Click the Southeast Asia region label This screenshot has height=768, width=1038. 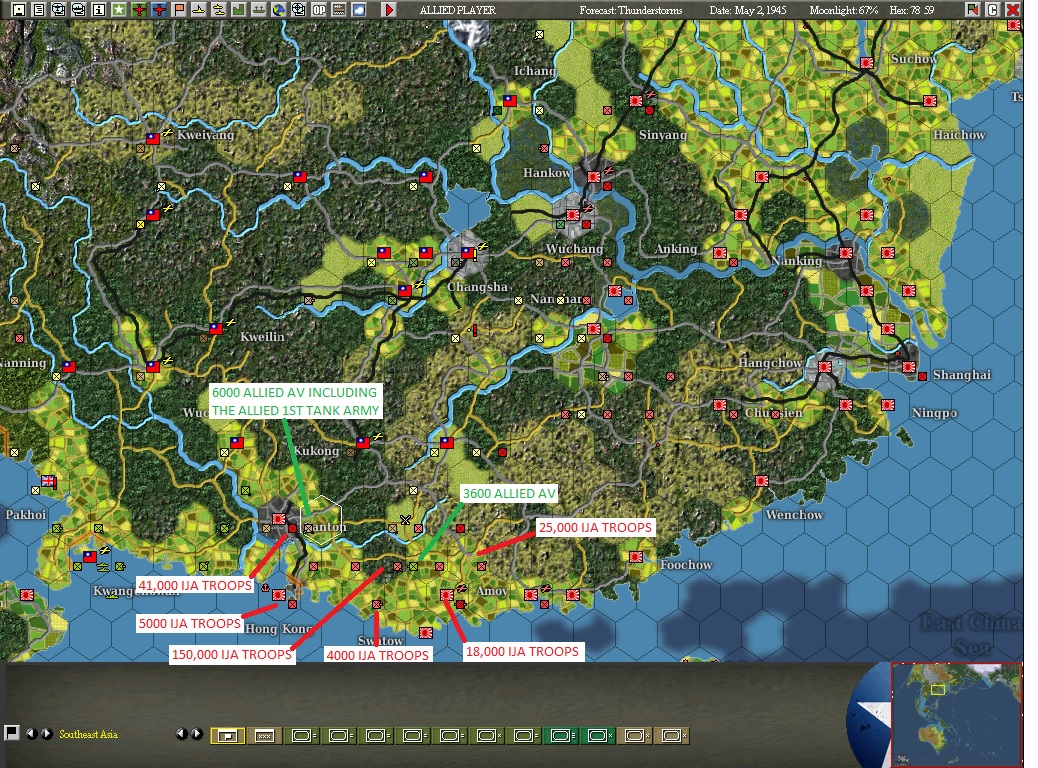(88, 734)
